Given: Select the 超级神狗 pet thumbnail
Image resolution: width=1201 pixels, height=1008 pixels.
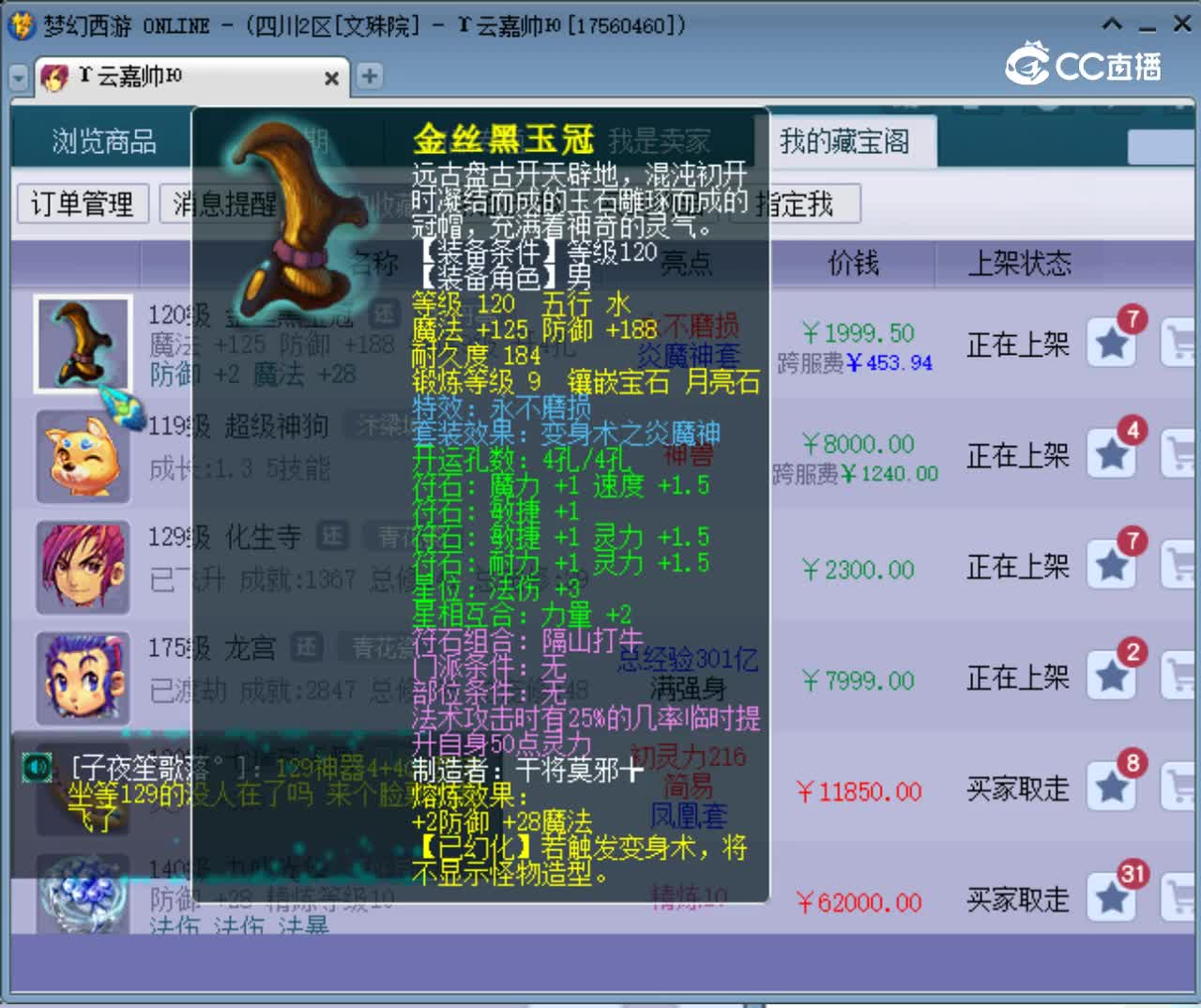Looking at the screenshot, I should (83, 456).
